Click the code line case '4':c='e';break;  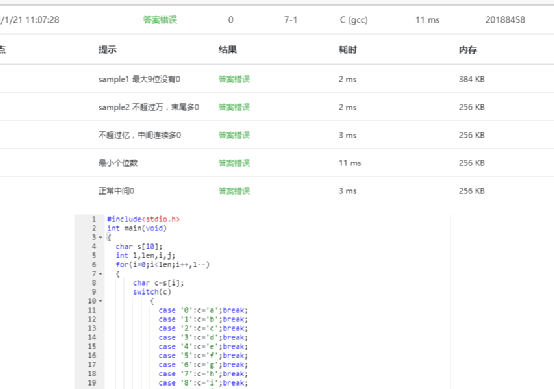click(x=203, y=347)
